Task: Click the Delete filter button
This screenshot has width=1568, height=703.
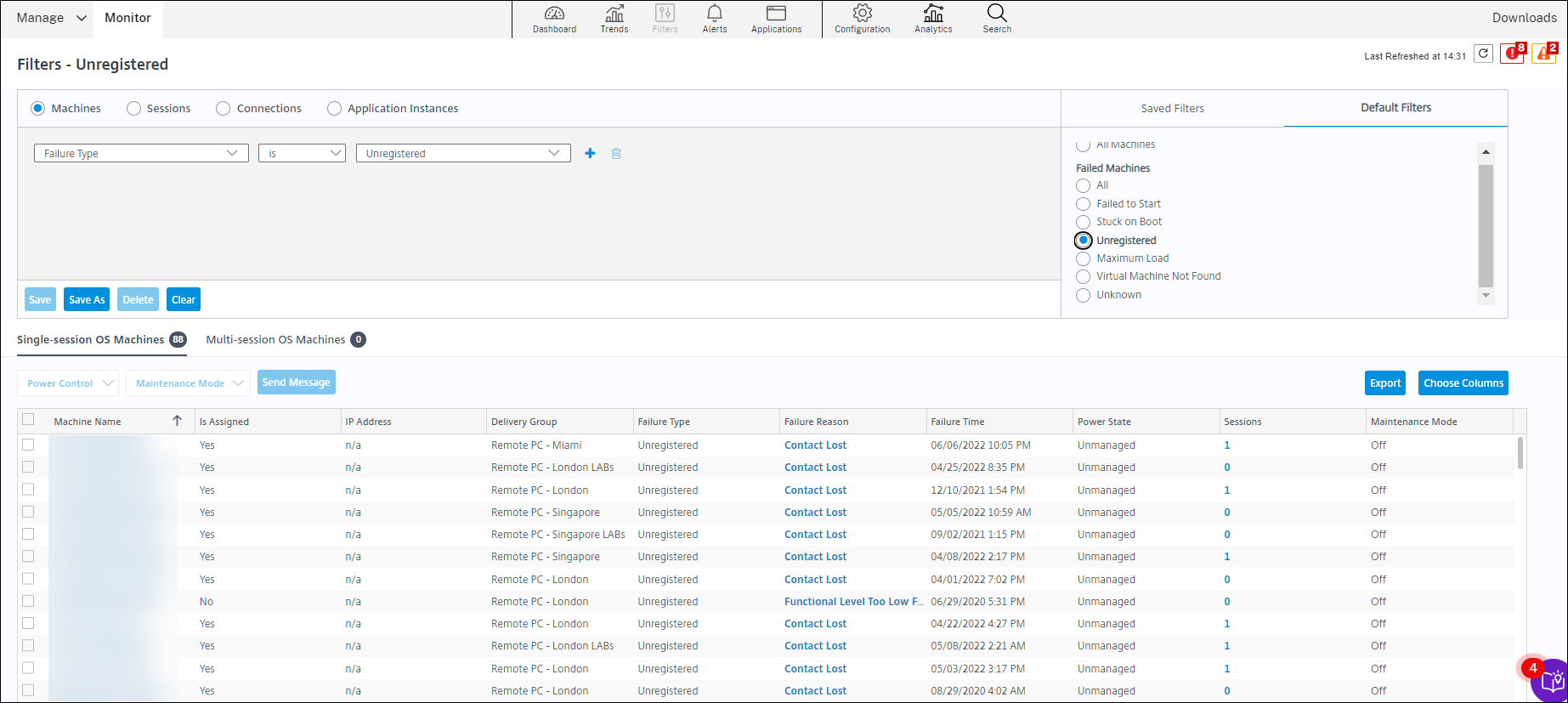Action: click(138, 299)
